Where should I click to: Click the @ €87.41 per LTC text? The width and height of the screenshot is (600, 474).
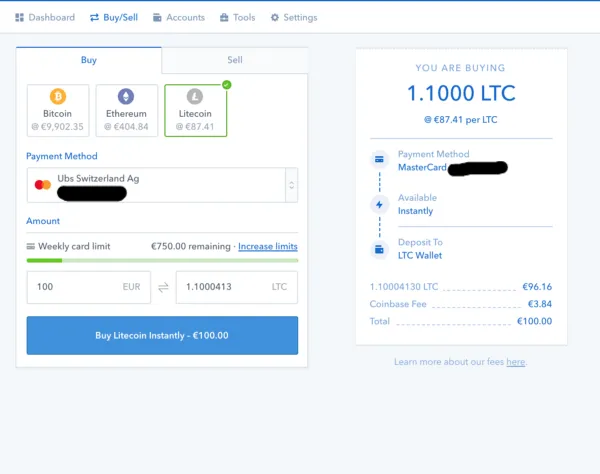pos(461,120)
